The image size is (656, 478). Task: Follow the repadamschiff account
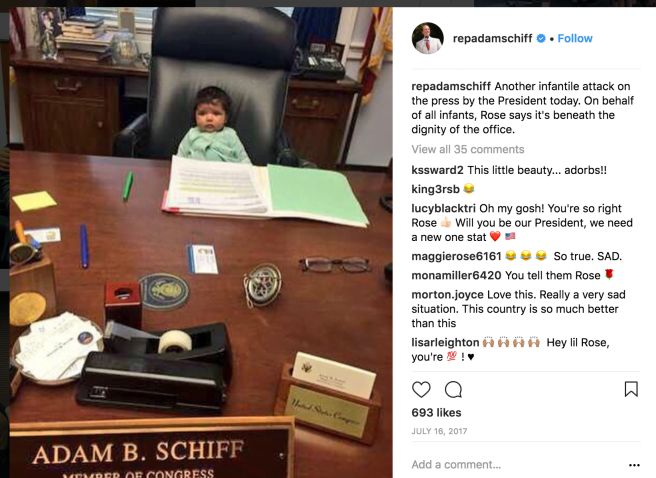coord(575,38)
